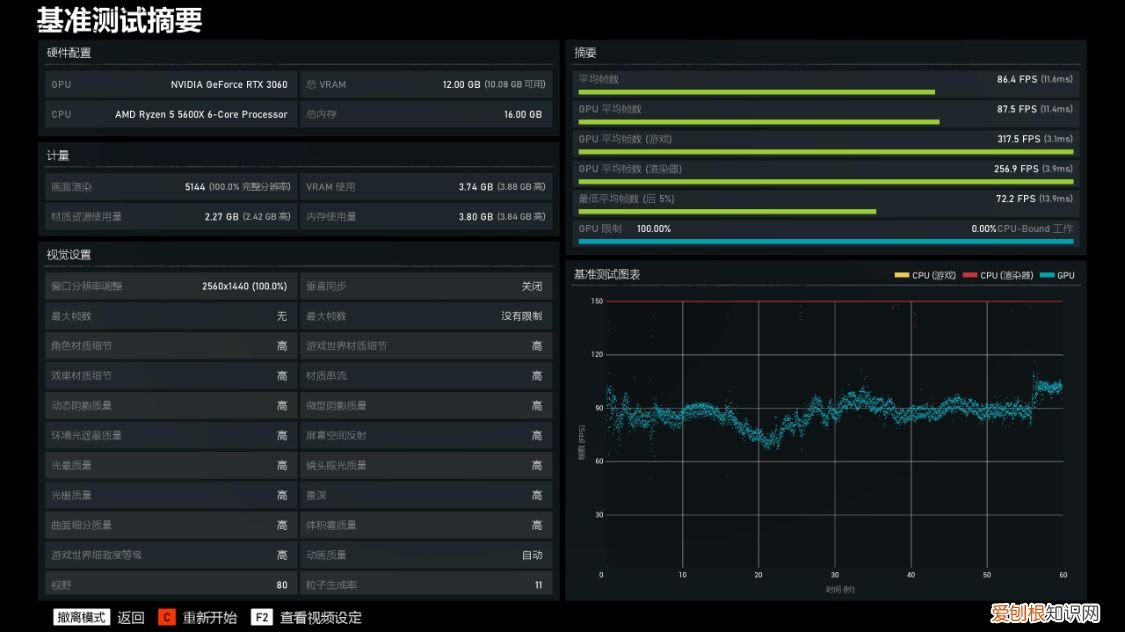1125x632 pixels.
Task: Open the 最大帧数 没有限制 option
Action: pyautogui.click(x=425, y=316)
